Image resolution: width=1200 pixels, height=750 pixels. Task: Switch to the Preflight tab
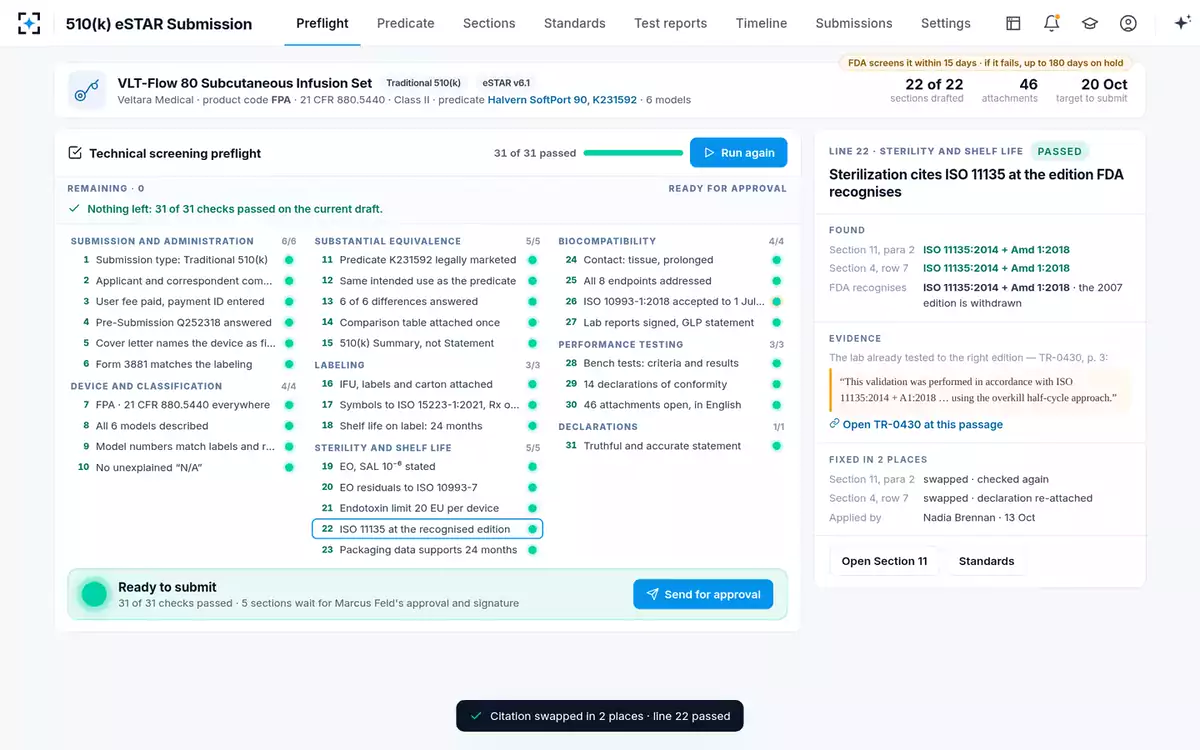pos(322,23)
